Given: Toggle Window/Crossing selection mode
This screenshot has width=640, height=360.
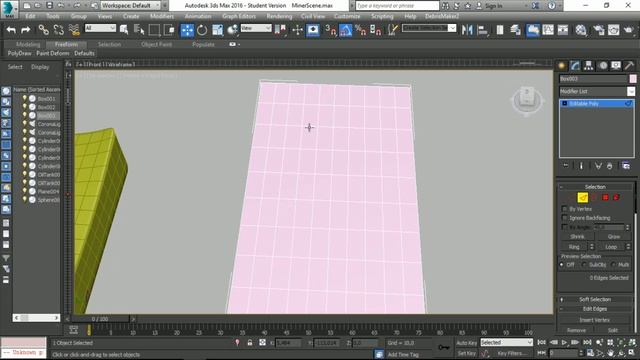Looking at the screenshot, I should (169, 30).
